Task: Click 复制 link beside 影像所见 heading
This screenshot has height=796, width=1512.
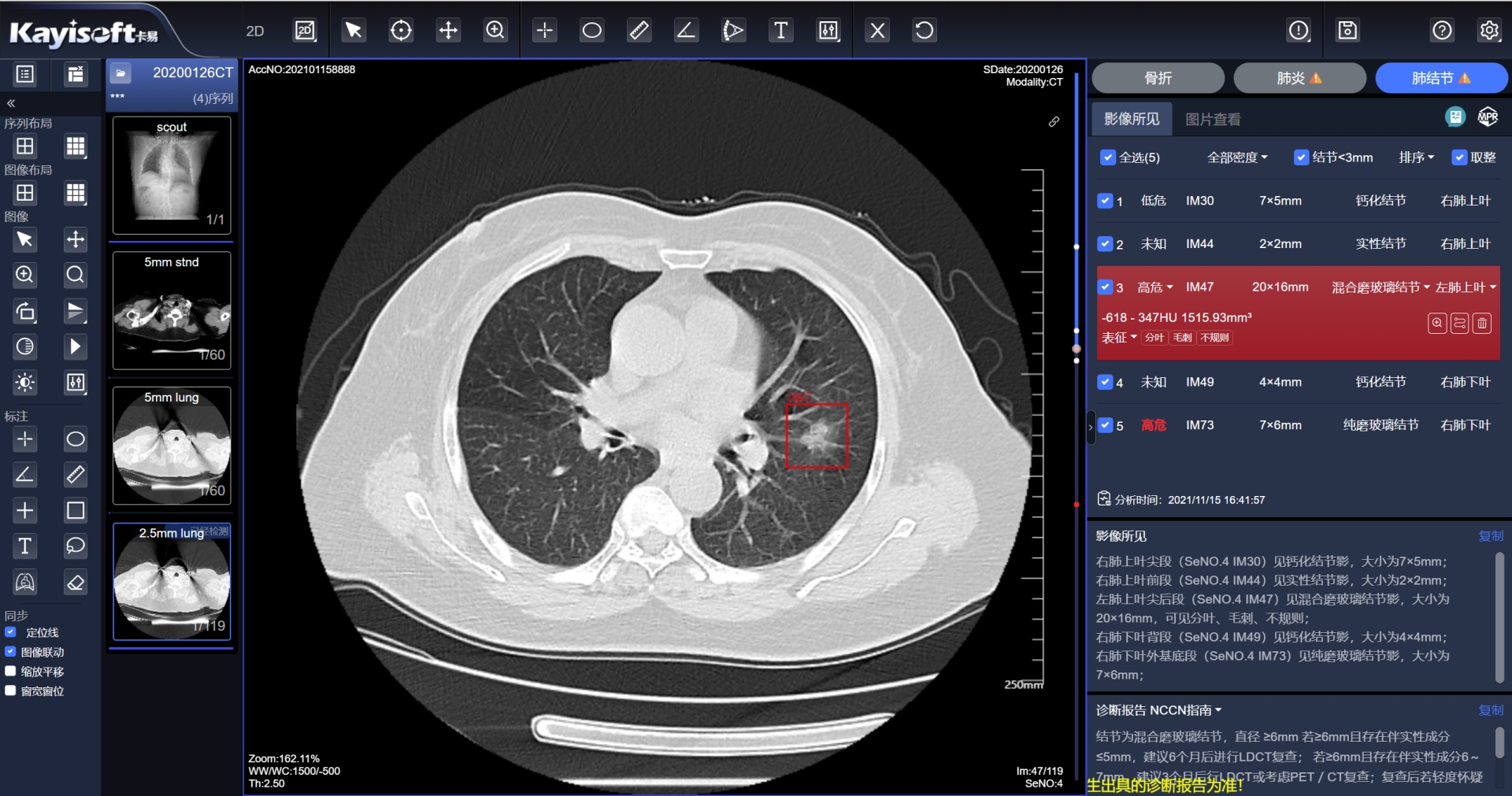Action: tap(1491, 536)
